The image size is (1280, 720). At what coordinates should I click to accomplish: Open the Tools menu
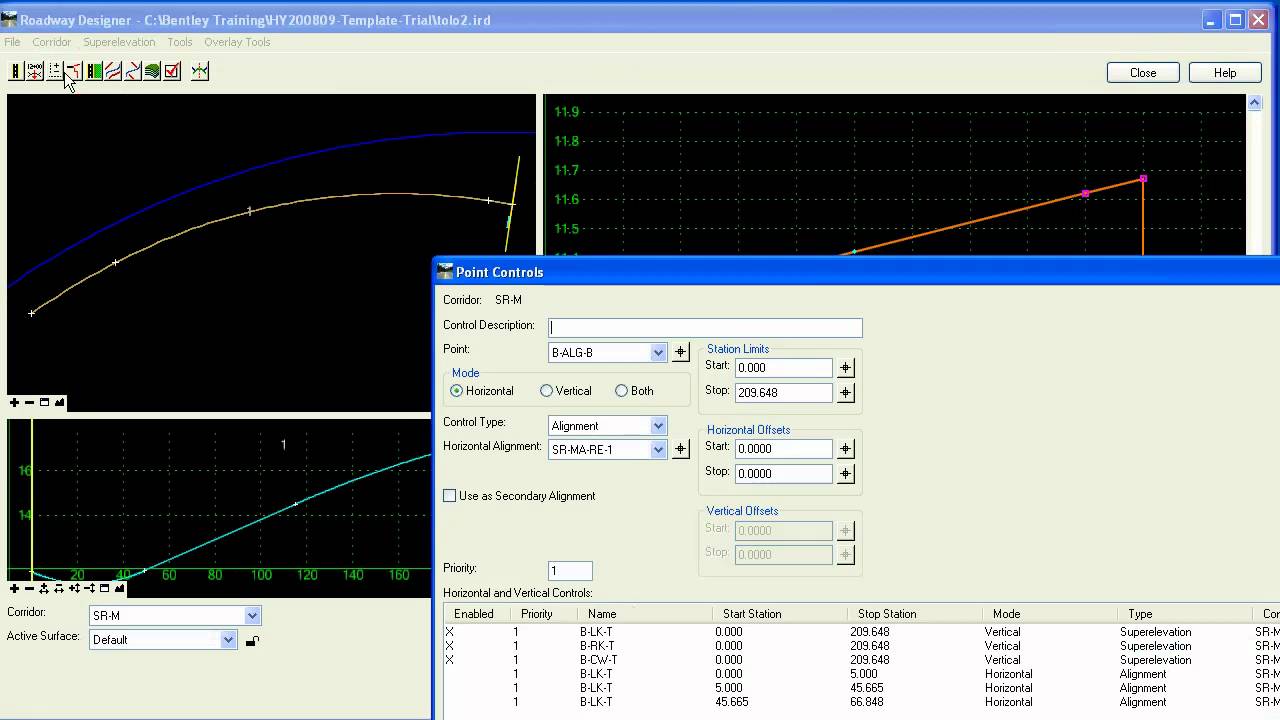tap(180, 42)
